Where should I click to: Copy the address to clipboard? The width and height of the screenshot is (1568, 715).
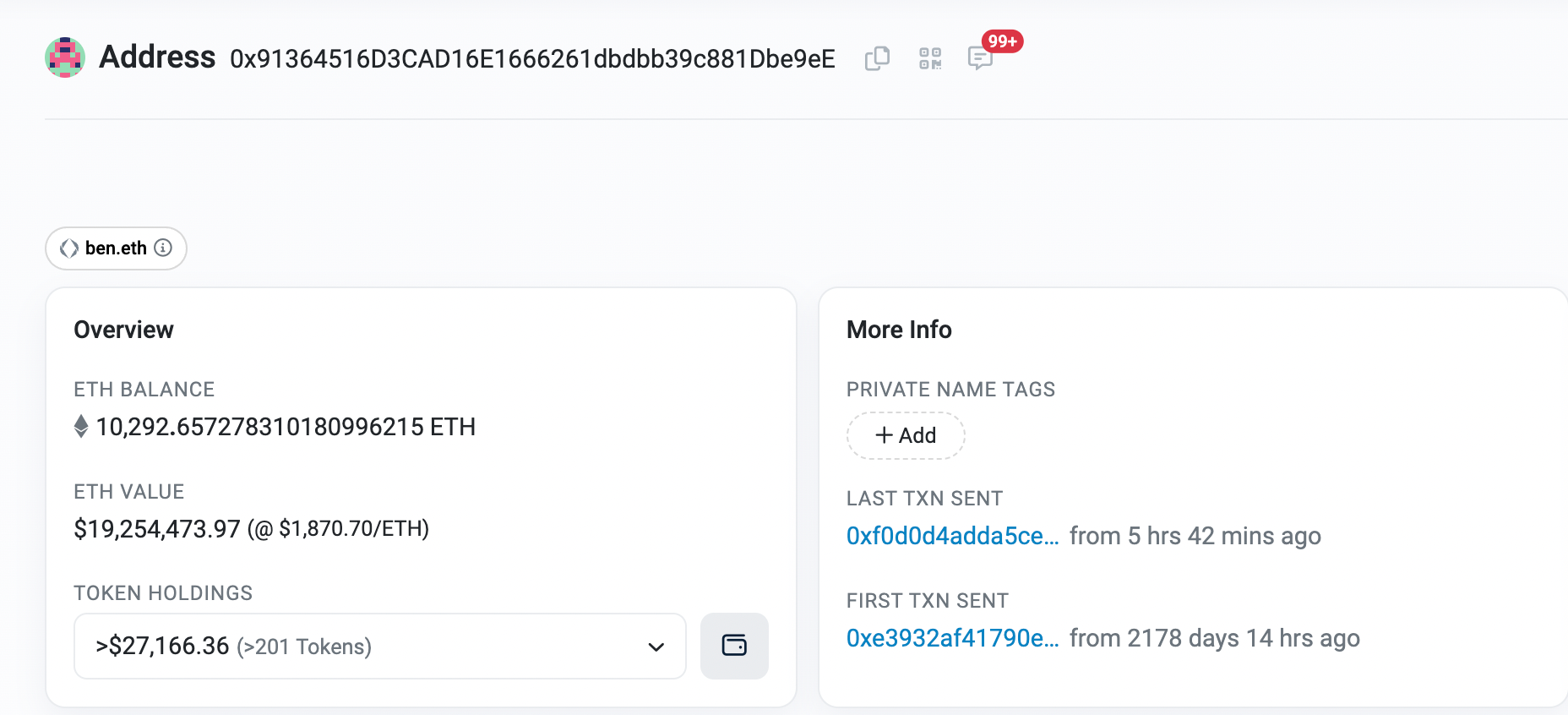coord(877,58)
